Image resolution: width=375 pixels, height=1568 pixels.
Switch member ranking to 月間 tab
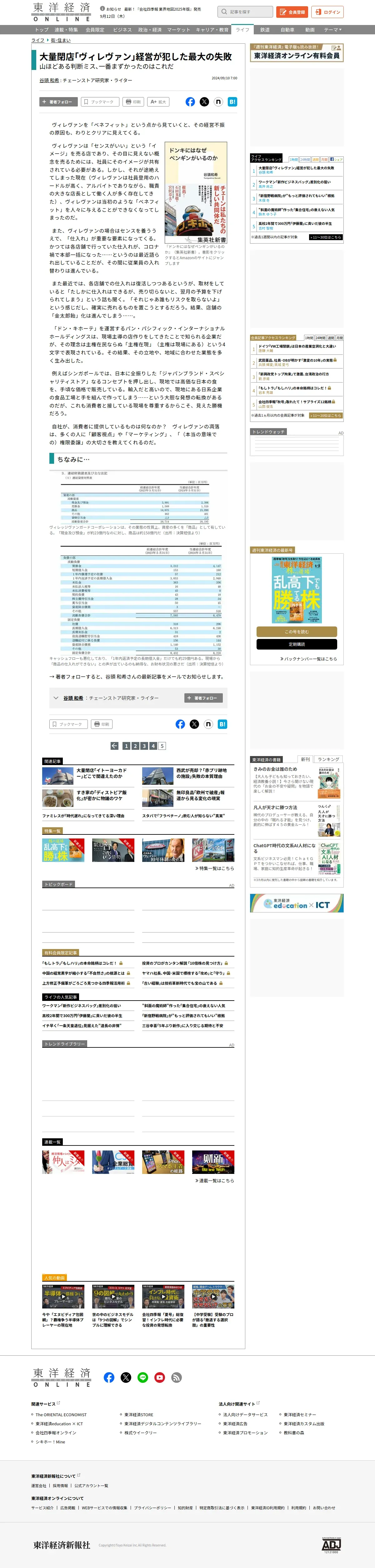tap(339, 338)
